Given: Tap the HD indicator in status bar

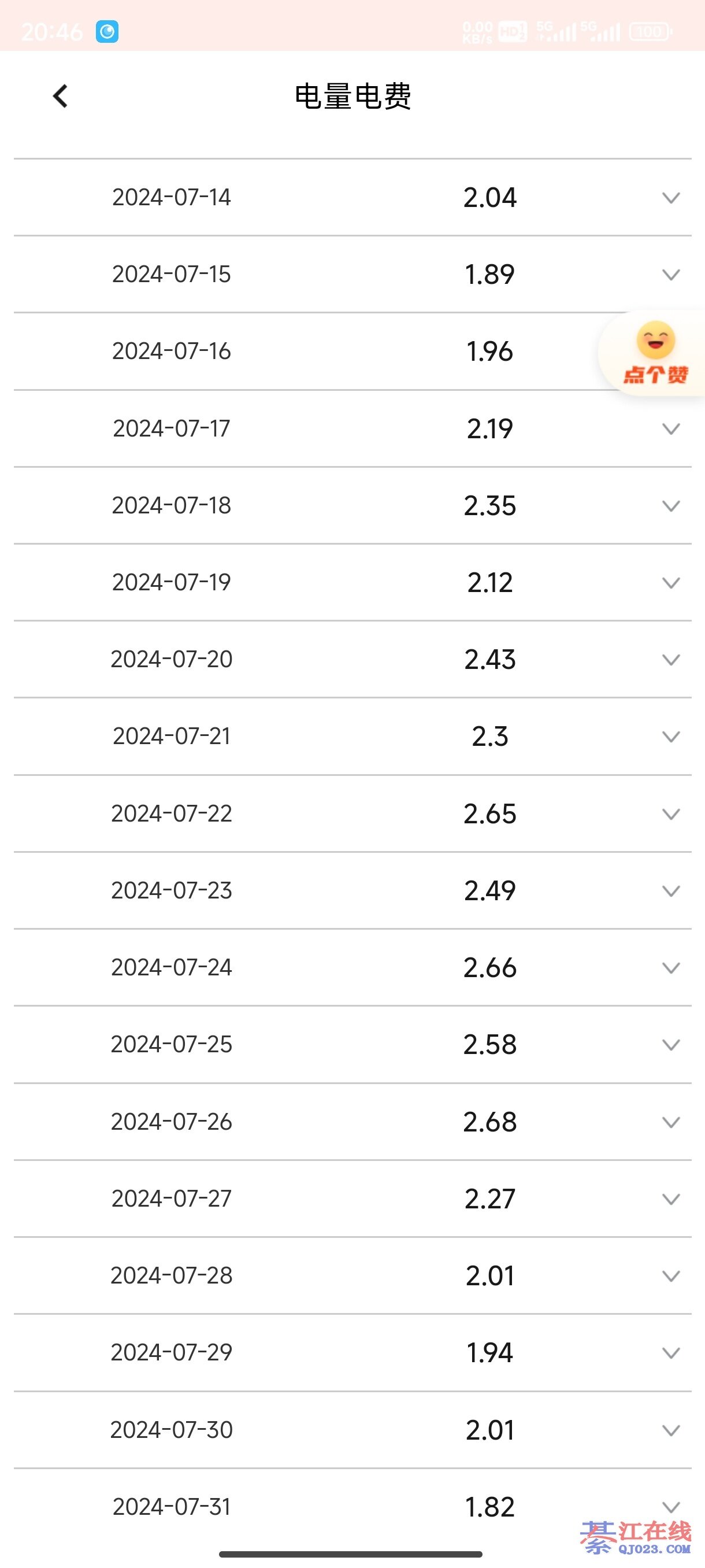Looking at the screenshot, I should pyautogui.click(x=512, y=32).
